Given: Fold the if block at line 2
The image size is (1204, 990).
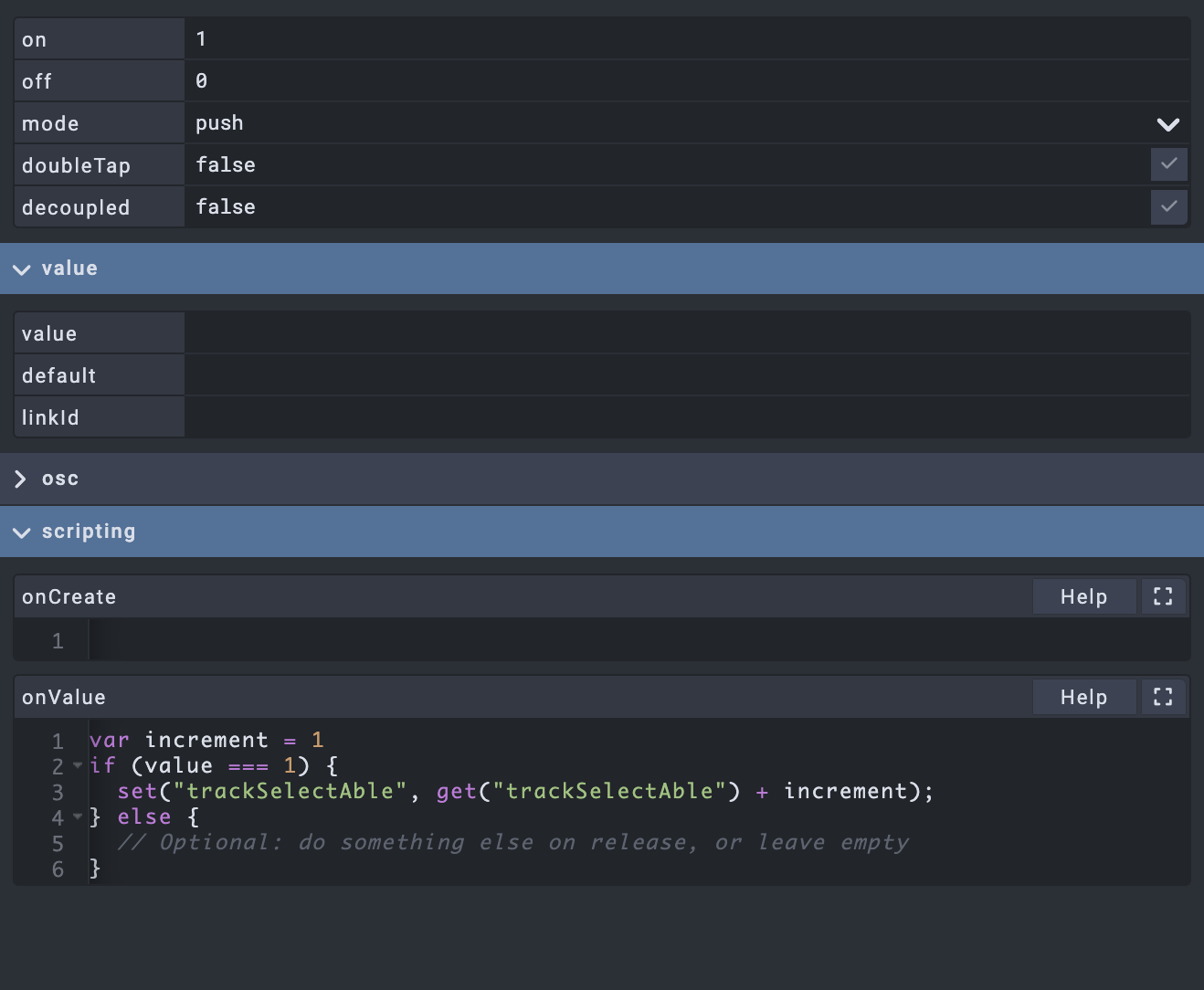Looking at the screenshot, I should 78,765.
